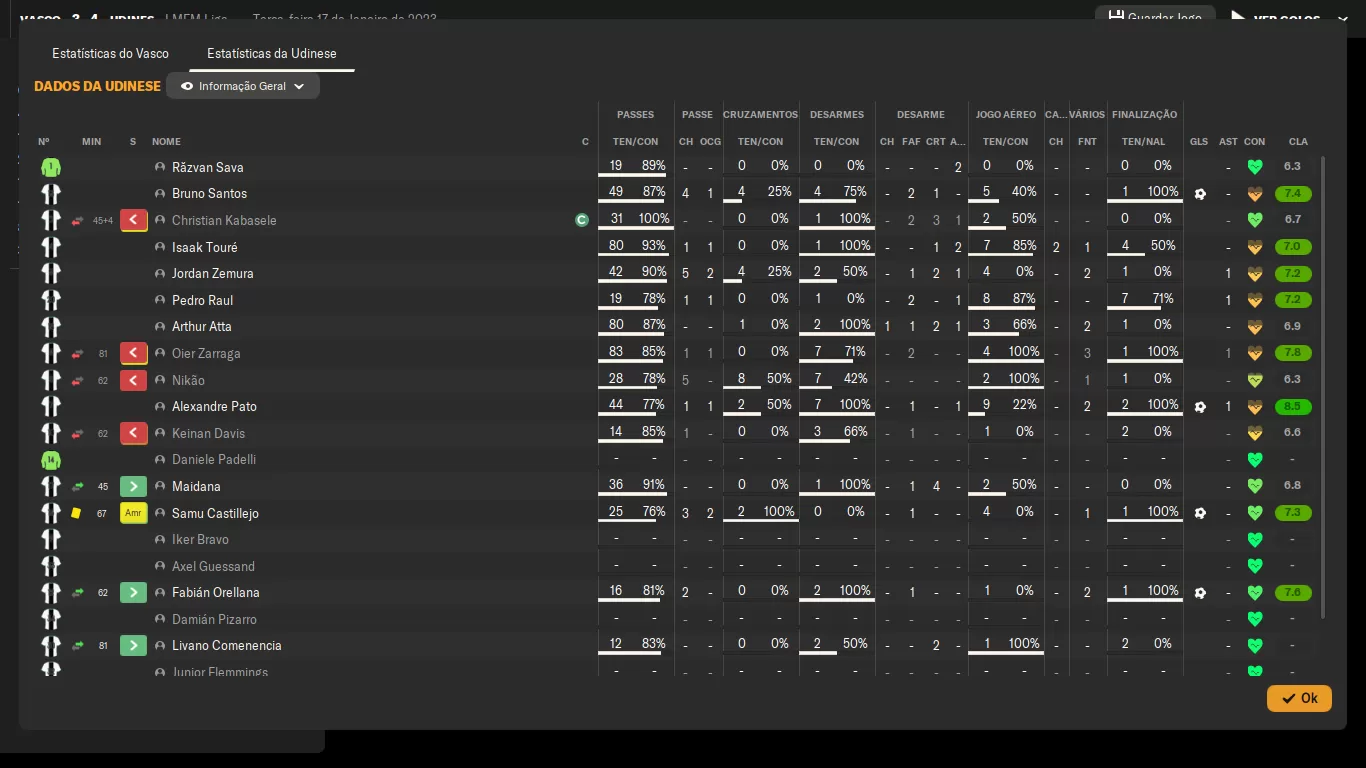Open Isaak Touré player name
This screenshot has width=1366, height=768.
pos(205,247)
